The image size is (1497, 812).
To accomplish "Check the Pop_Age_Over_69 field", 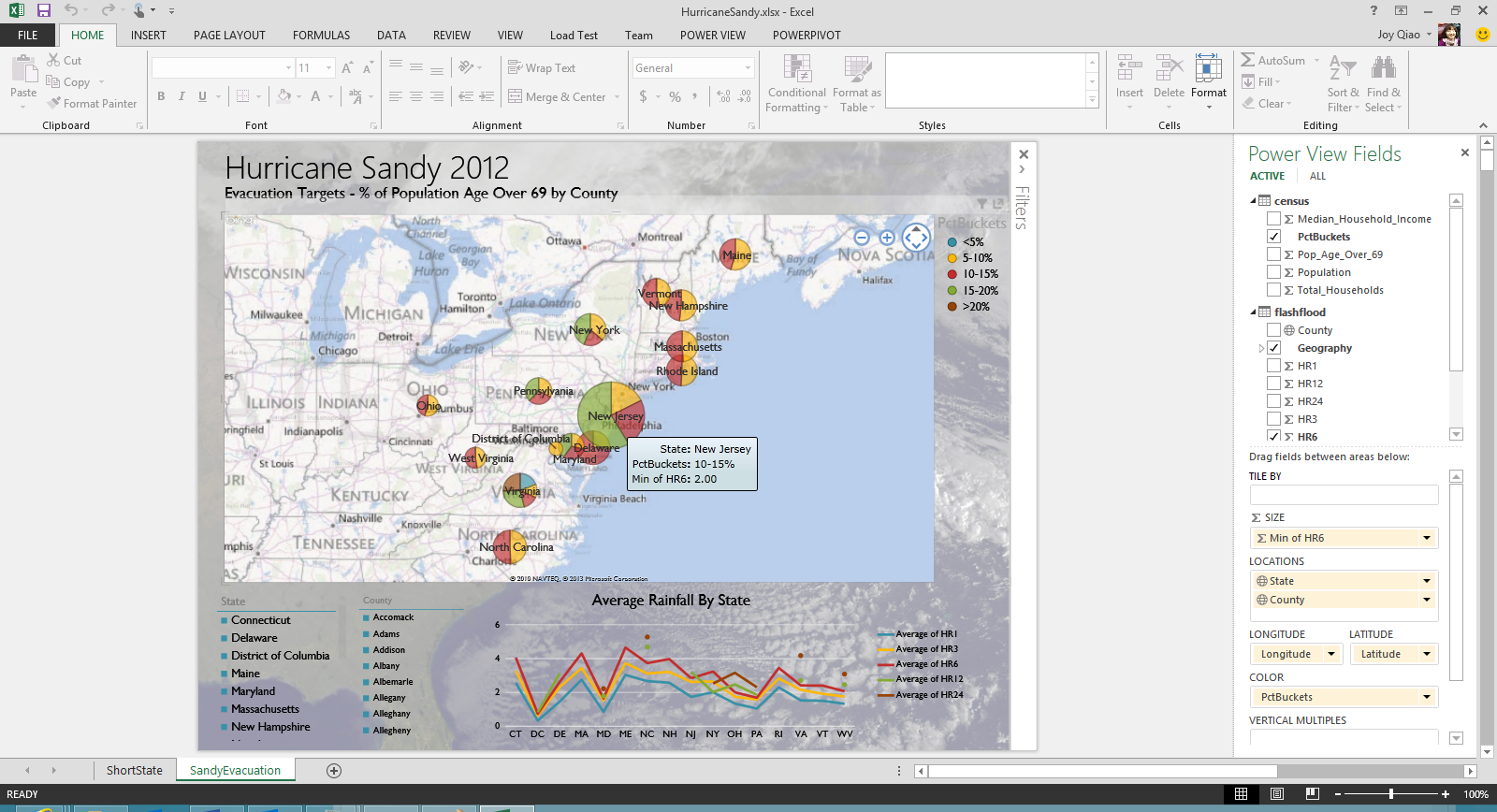I will click(x=1273, y=254).
